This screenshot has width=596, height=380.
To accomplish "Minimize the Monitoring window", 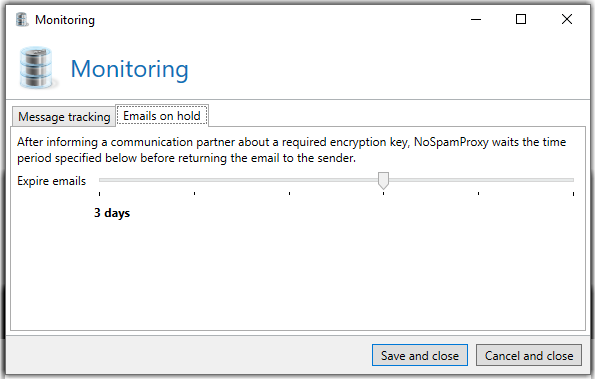I will coord(476,19).
